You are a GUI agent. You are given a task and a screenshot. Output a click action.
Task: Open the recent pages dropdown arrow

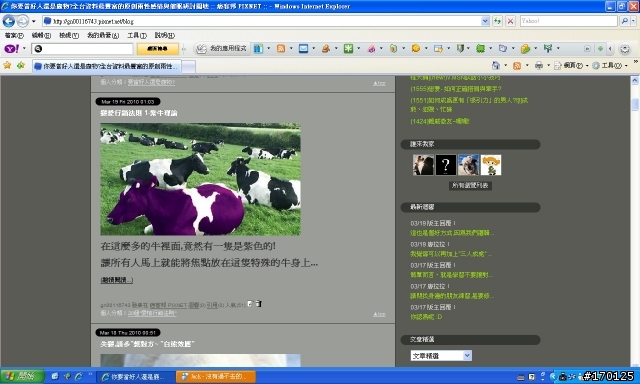coord(33,21)
